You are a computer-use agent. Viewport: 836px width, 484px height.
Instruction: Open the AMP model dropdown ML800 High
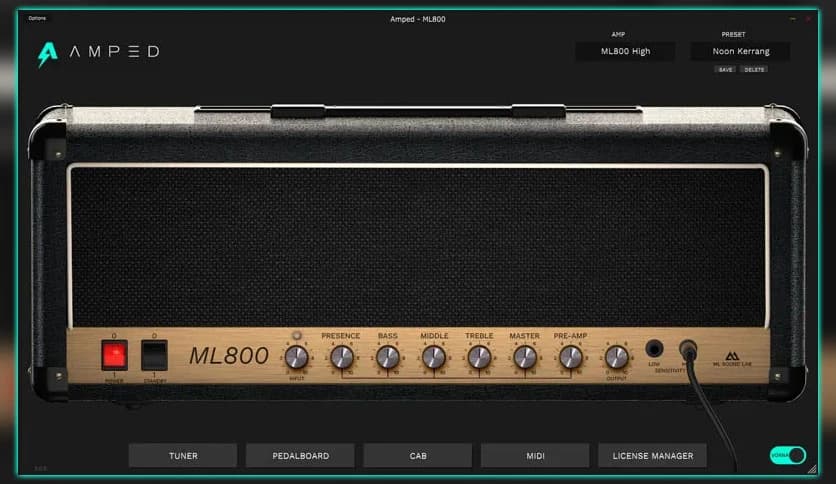click(x=625, y=51)
